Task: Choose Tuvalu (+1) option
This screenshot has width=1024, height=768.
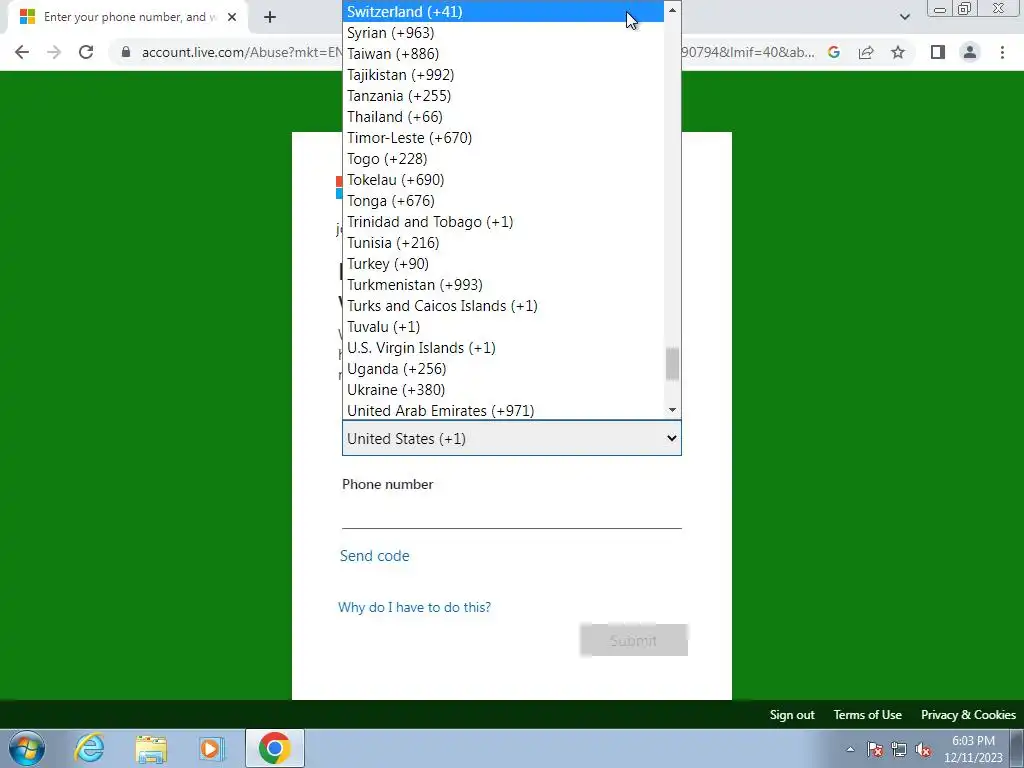Action: (x=503, y=327)
